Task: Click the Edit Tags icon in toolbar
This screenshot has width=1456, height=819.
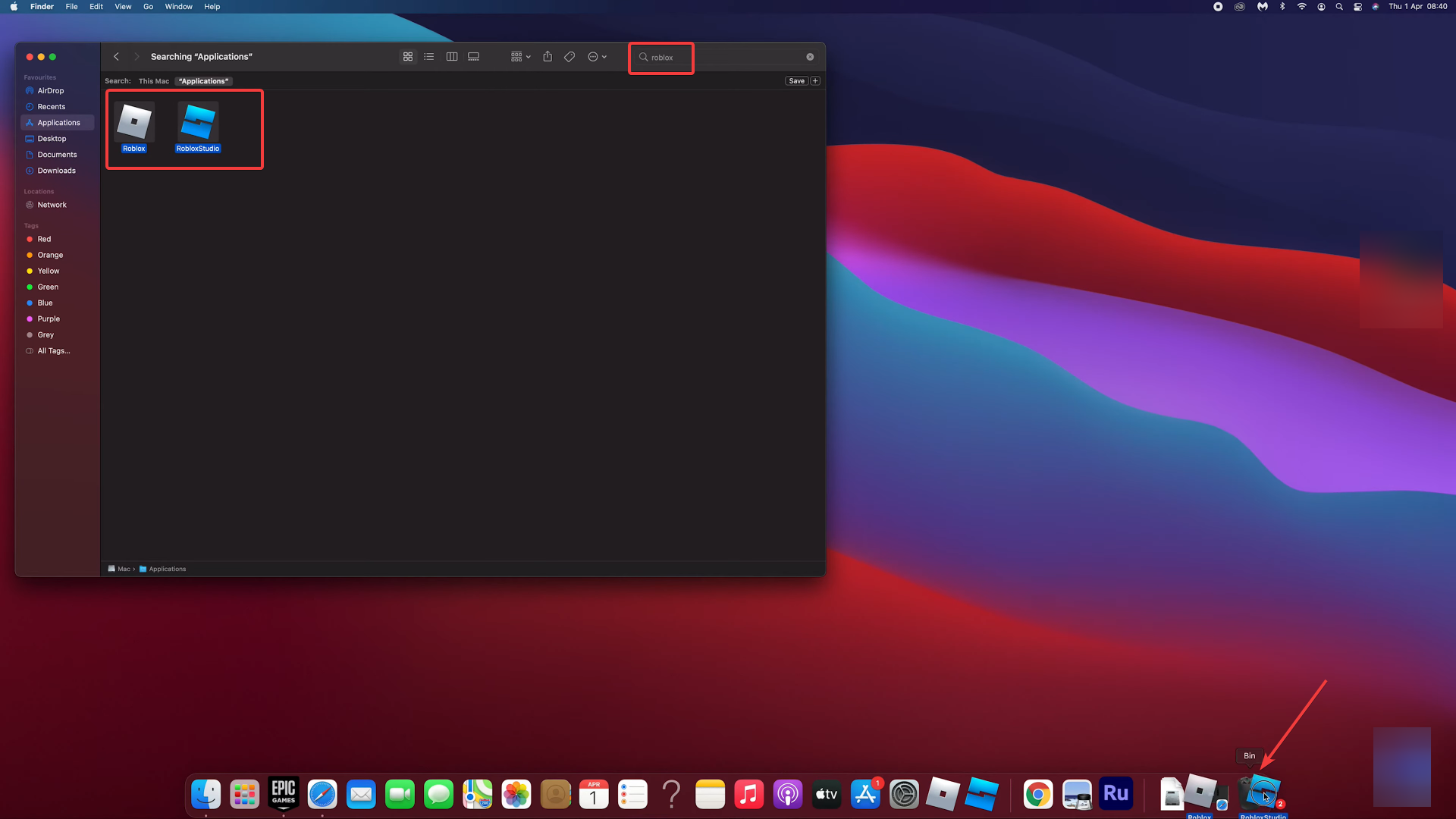Action: (x=570, y=57)
